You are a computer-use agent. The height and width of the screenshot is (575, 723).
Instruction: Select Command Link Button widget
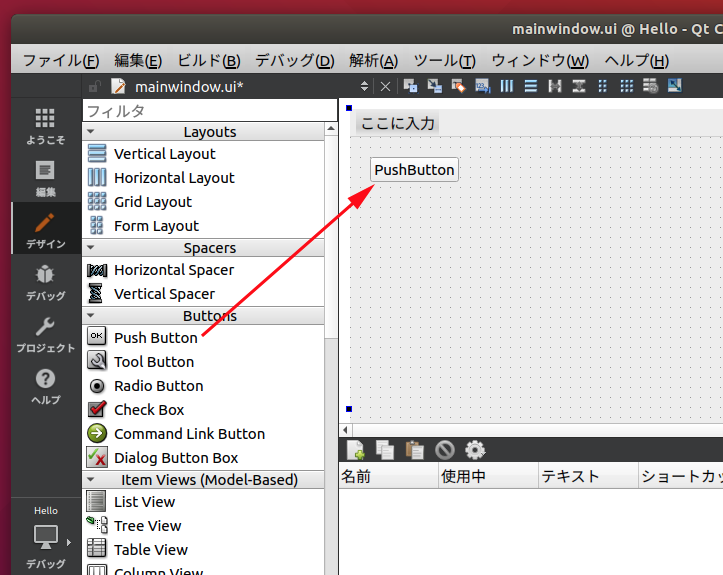pyautogui.click(x=204, y=433)
